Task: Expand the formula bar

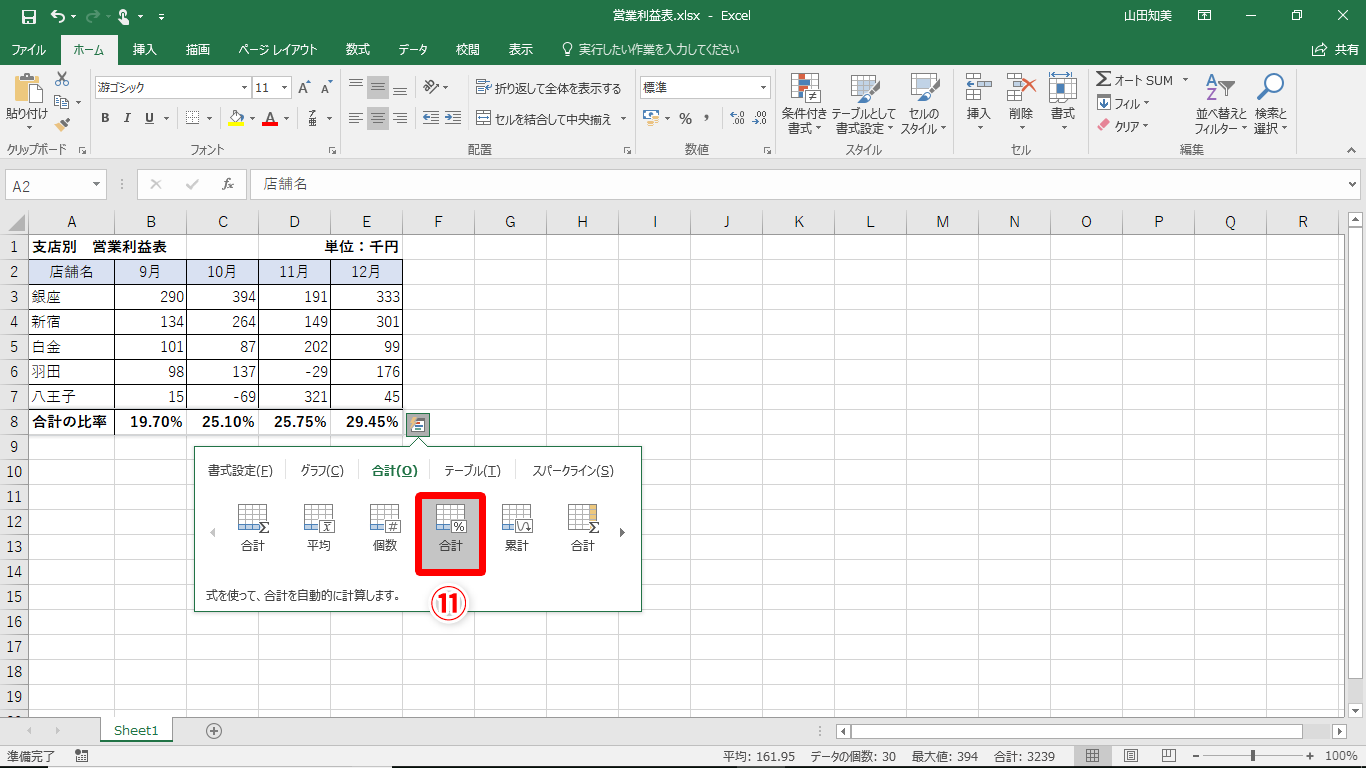Action: coord(1353,185)
